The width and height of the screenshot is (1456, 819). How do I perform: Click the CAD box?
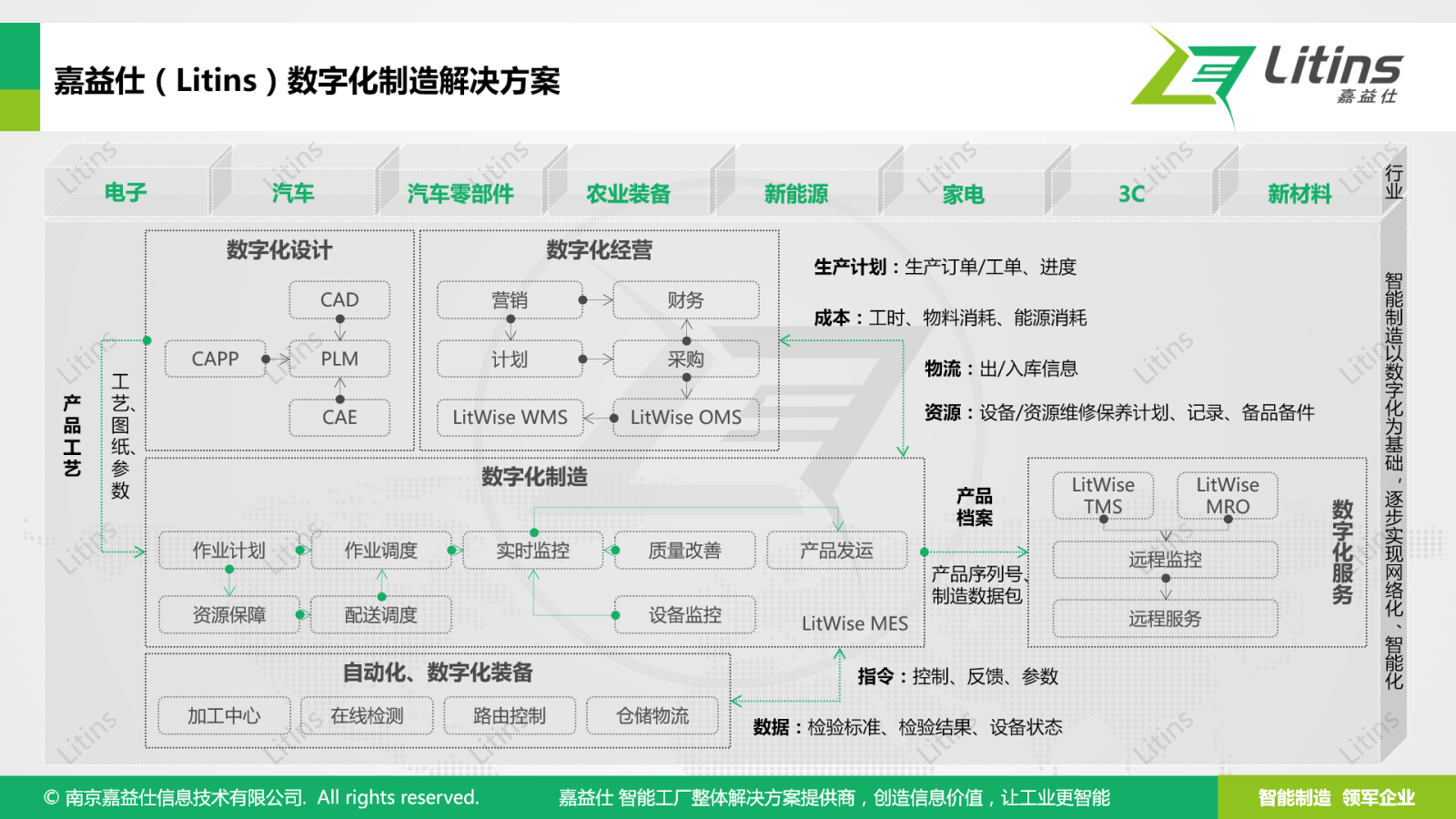coord(339,299)
